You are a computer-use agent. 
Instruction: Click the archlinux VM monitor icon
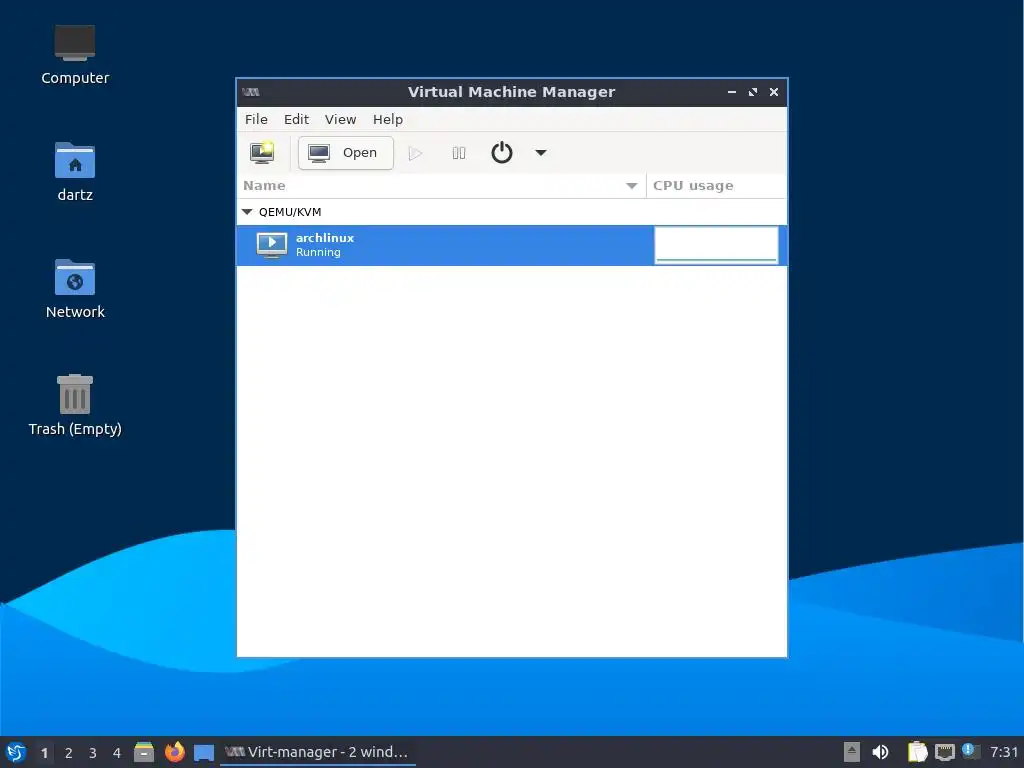[272, 245]
